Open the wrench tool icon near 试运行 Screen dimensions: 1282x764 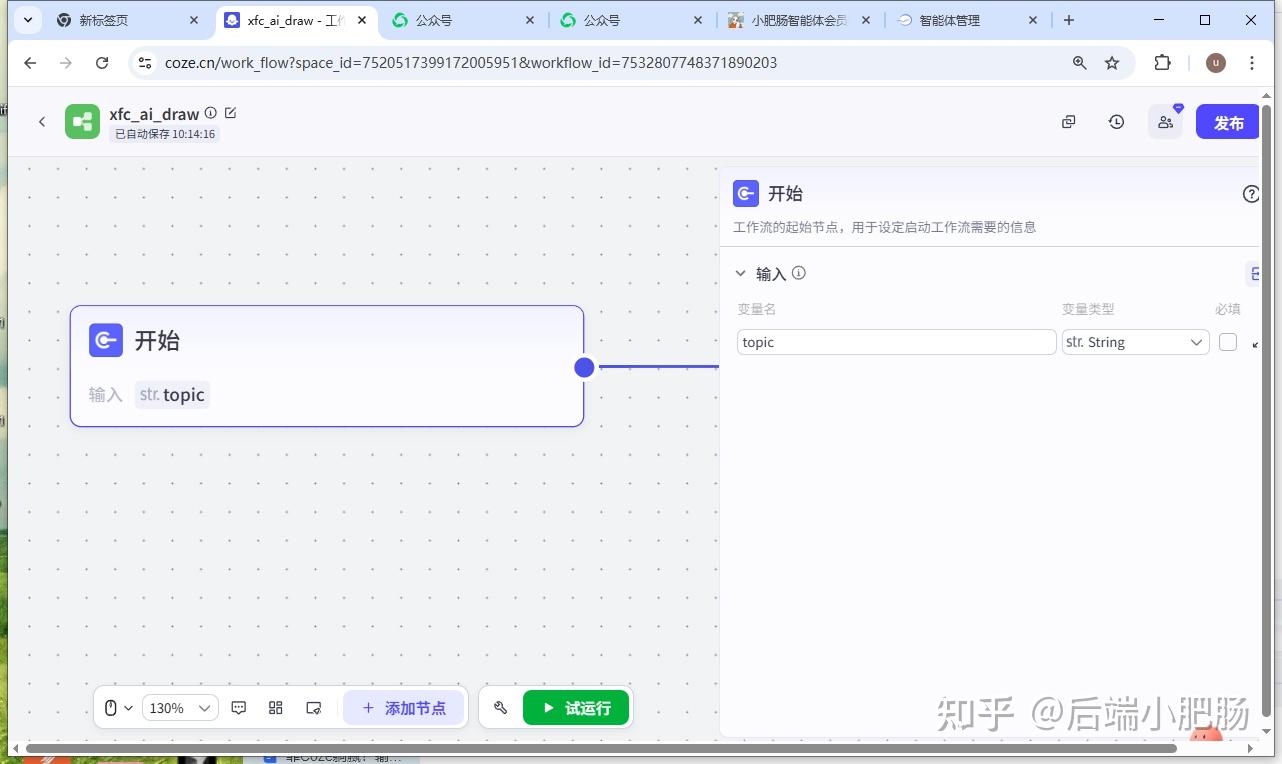click(500, 707)
